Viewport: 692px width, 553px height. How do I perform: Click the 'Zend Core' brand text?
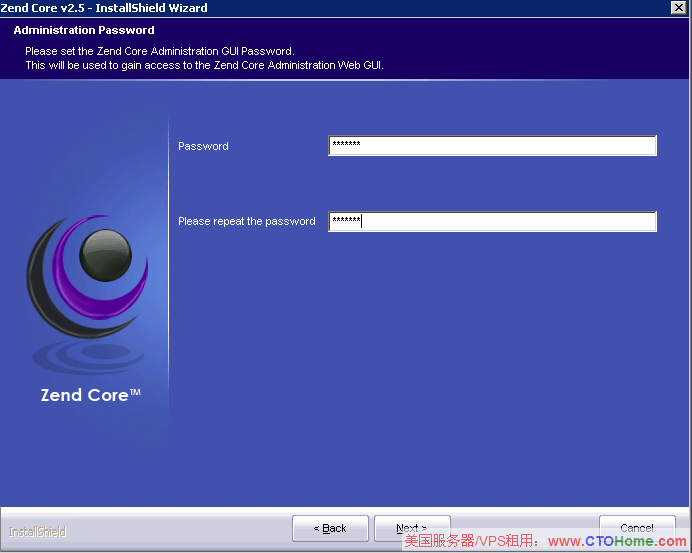point(90,395)
